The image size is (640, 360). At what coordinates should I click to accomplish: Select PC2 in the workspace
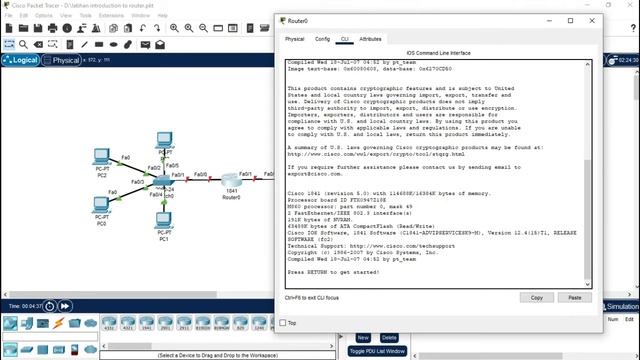(x=102, y=157)
